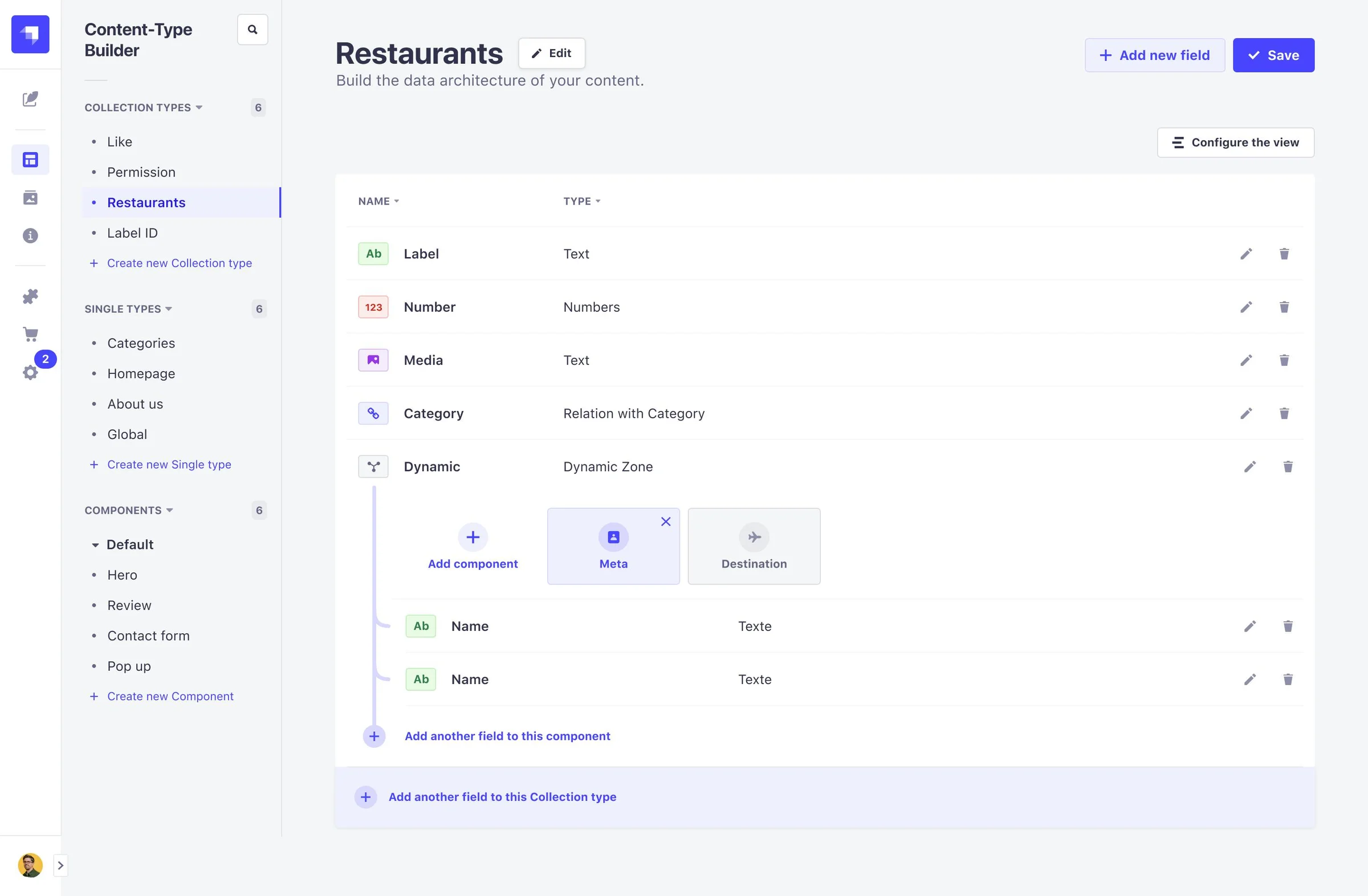Open the Like collection type
The height and width of the screenshot is (896, 1368).
[x=120, y=142]
